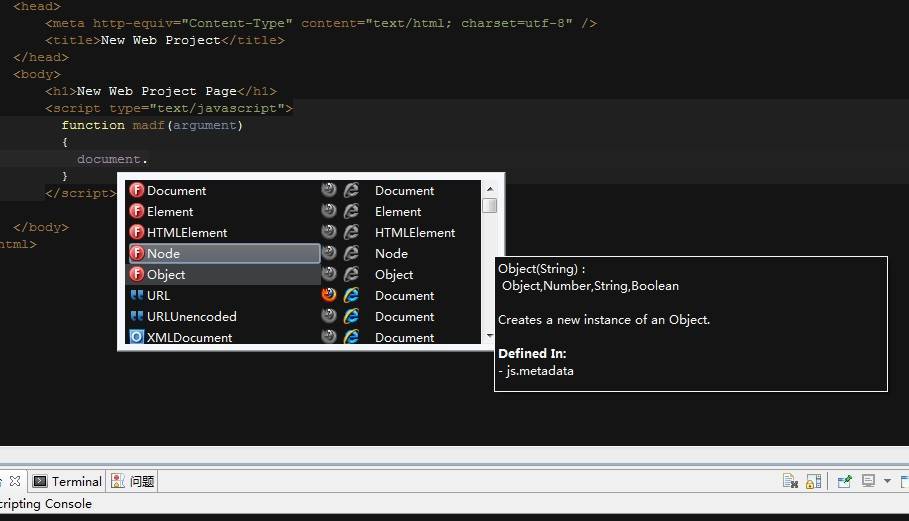Click IE icon in XMLDocument row
Screen dimensions: 909x521
pyautogui.click(x=351, y=336)
